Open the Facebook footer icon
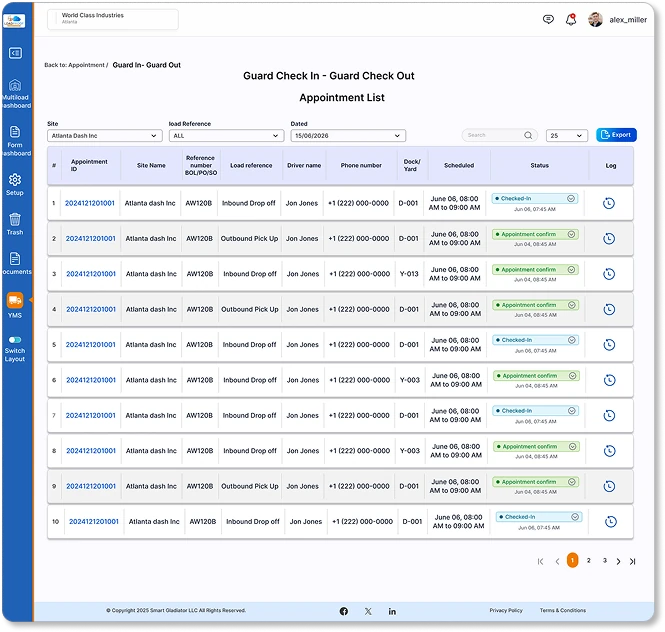The height and width of the screenshot is (632, 665). [x=344, y=611]
